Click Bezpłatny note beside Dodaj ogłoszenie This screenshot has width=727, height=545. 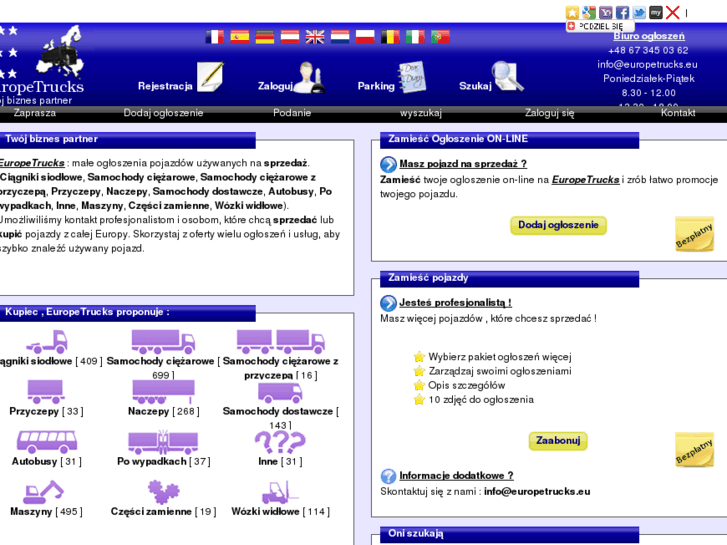click(x=694, y=234)
